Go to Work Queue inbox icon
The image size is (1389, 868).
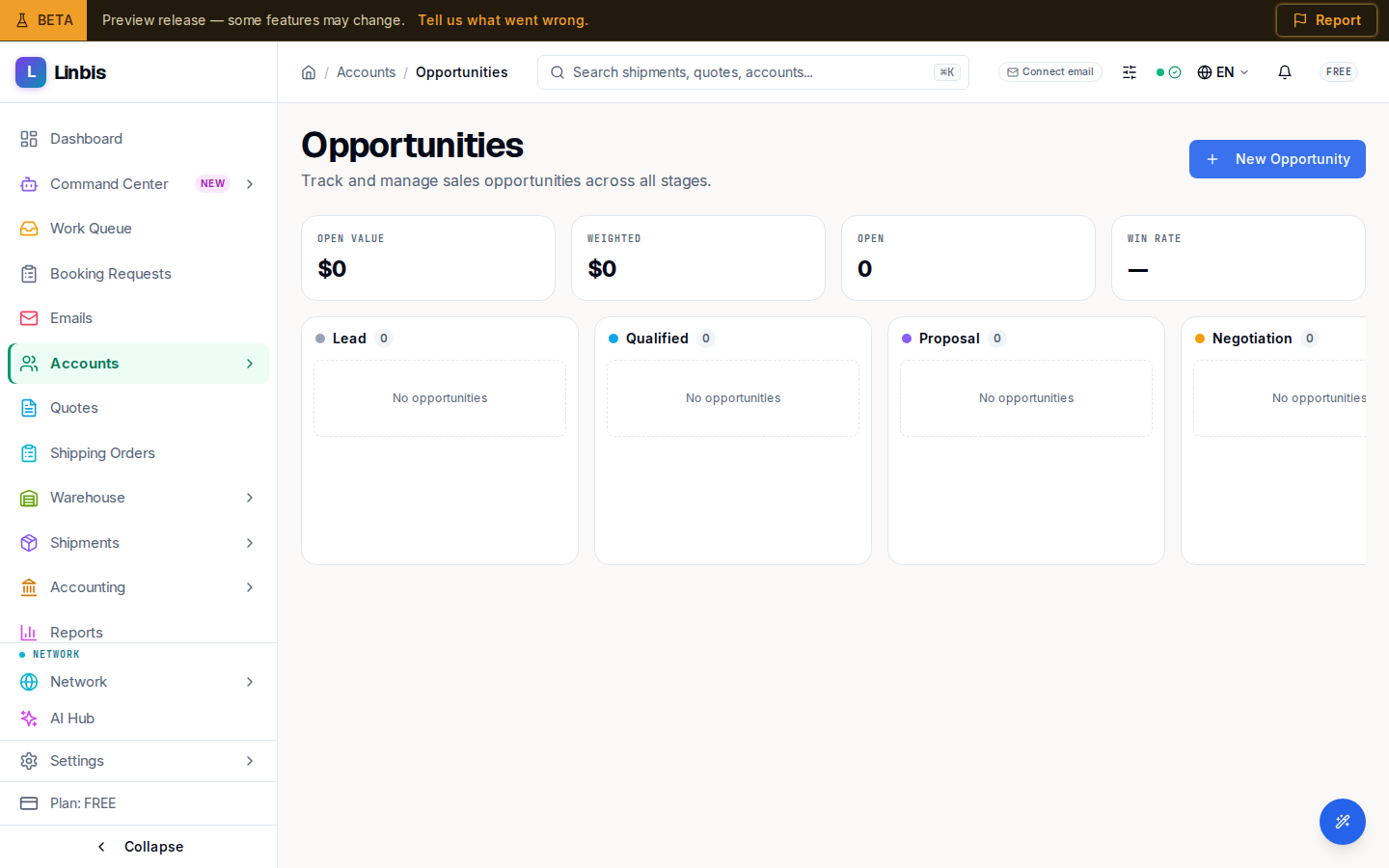coord(29,229)
